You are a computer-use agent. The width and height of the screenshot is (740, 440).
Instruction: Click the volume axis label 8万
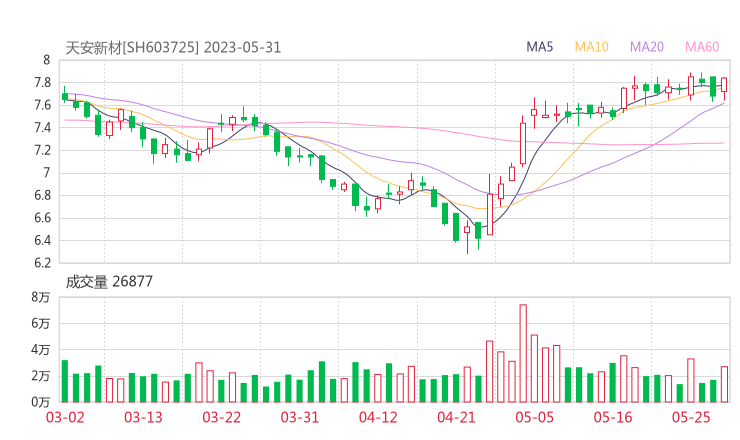41,297
